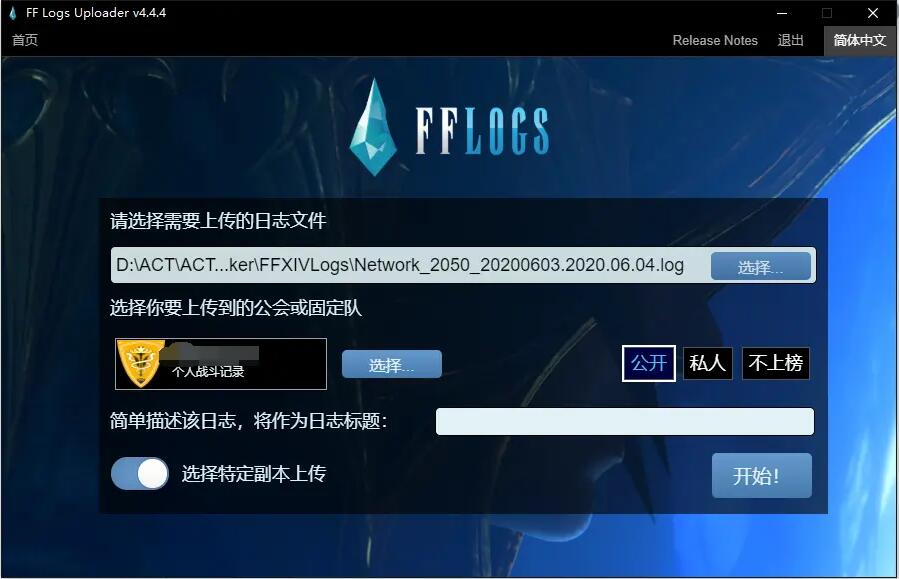Screen dimensions: 899x579
Task: Close the FF Logs Uploader window
Action: coord(873,13)
